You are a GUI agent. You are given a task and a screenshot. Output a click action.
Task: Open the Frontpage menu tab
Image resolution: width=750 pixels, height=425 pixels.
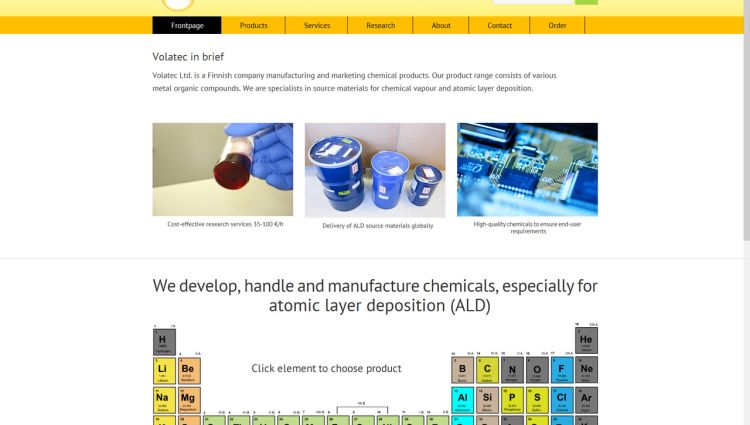pos(187,25)
